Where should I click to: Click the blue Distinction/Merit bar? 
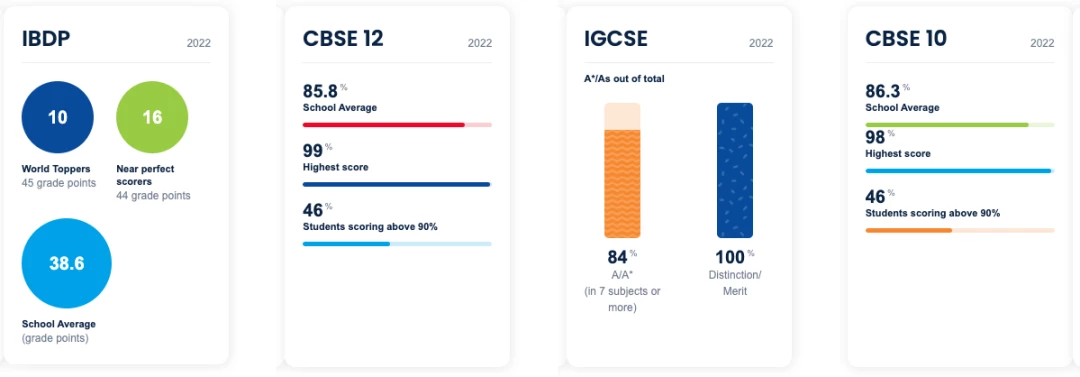[x=735, y=170]
